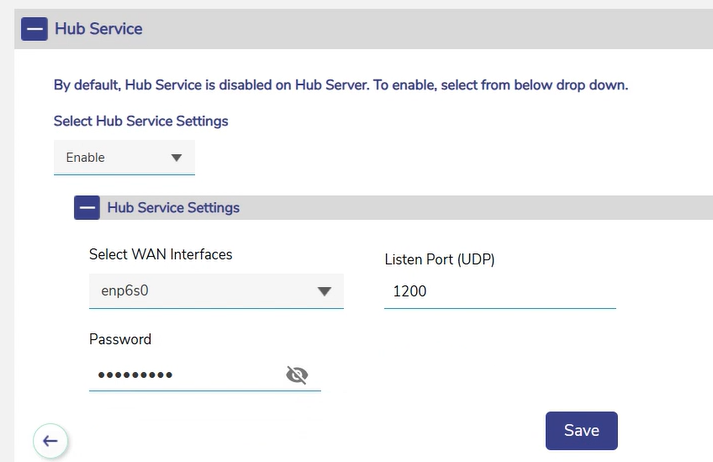Click the Select Hub Service Settings label
The image size is (713, 462).
click(141, 121)
